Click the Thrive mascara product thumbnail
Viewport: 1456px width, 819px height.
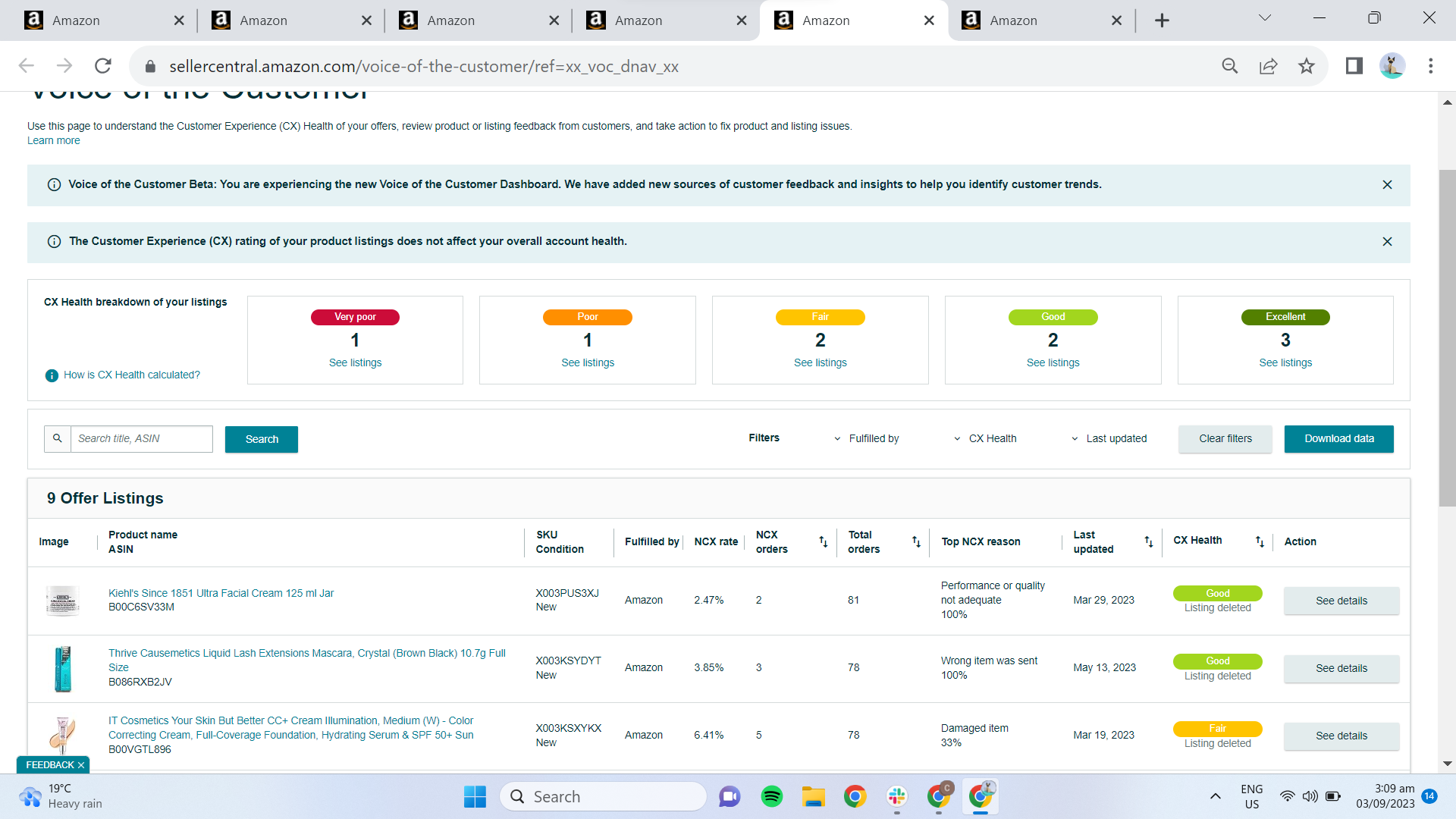63,668
